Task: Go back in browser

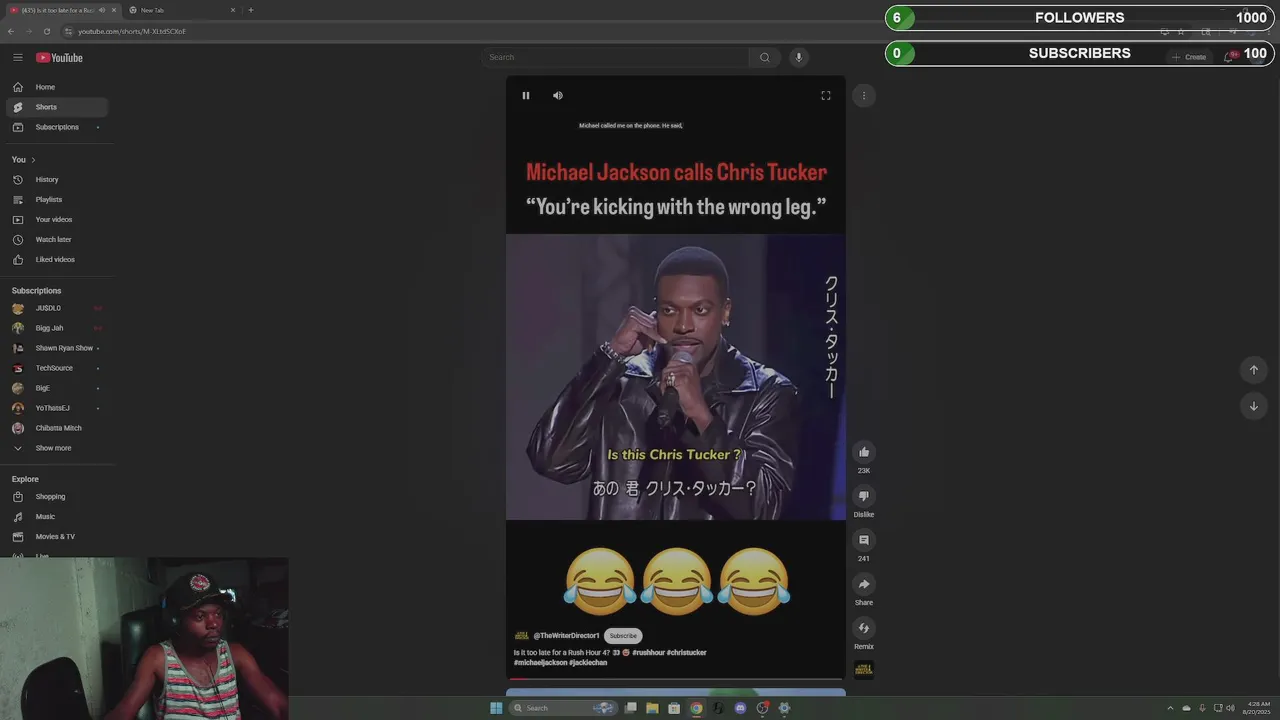Action: point(11,31)
